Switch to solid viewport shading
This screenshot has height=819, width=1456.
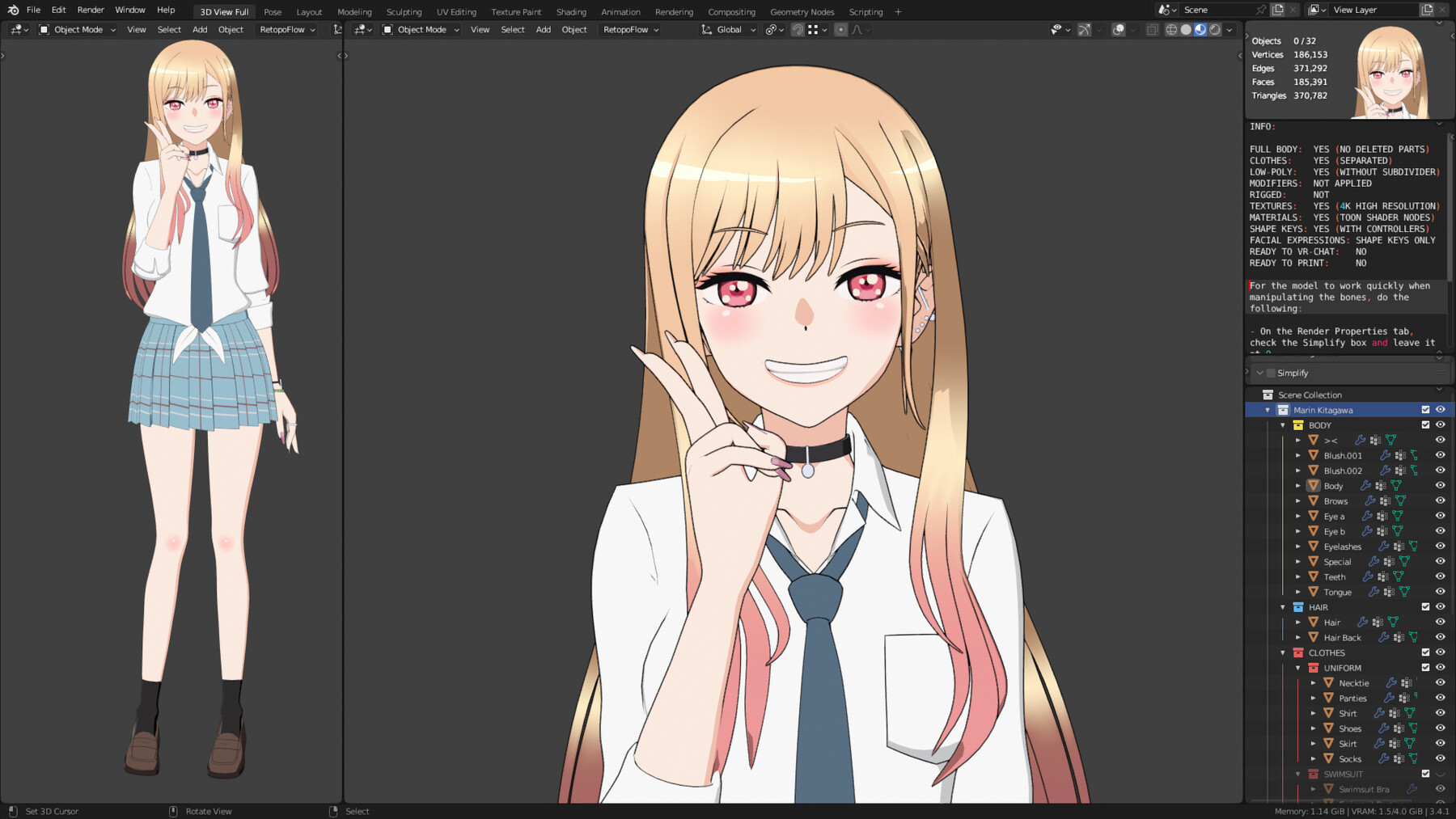[1186, 30]
